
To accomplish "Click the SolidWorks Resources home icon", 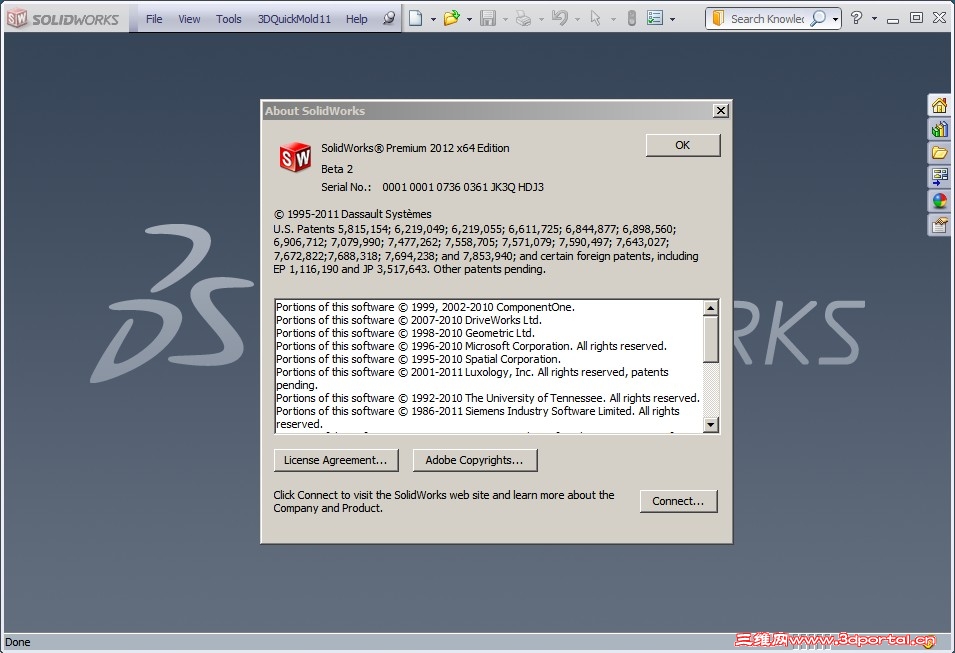I will (x=939, y=105).
